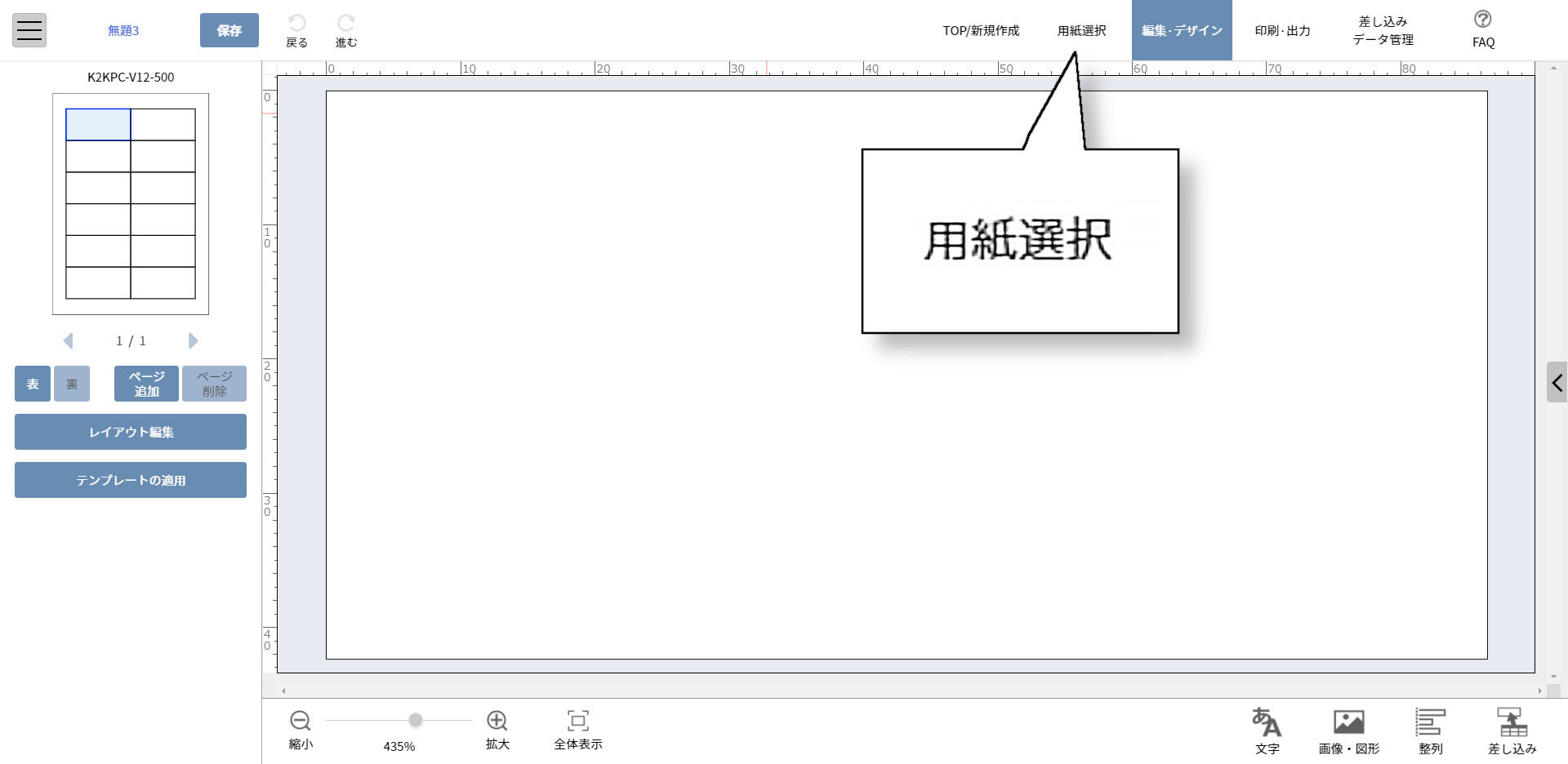Collapse the right side panel
Image resolution: width=1568 pixels, height=764 pixels.
1558,382
